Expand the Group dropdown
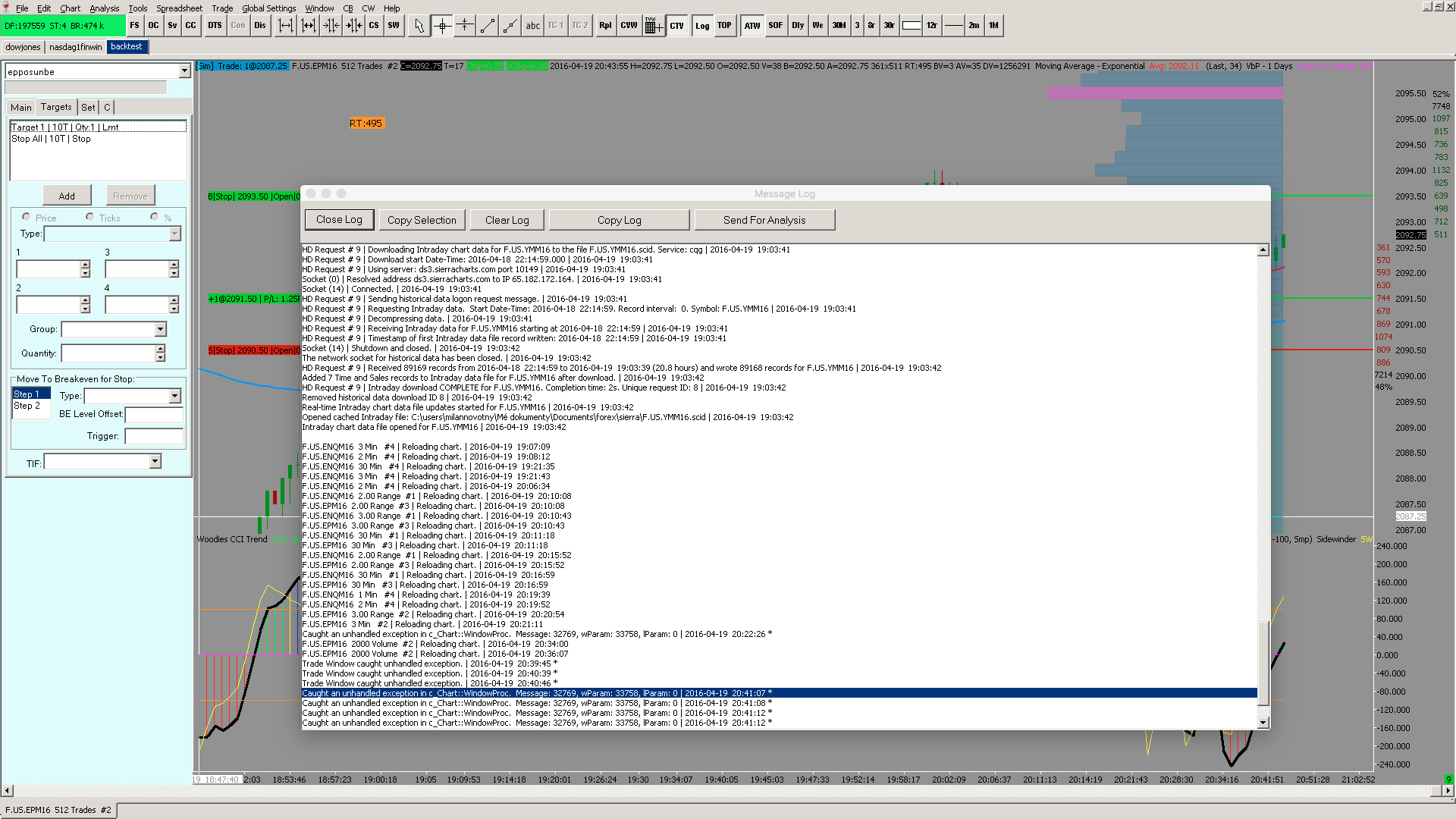The image size is (1456, 819). pyautogui.click(x=160, y=329)
